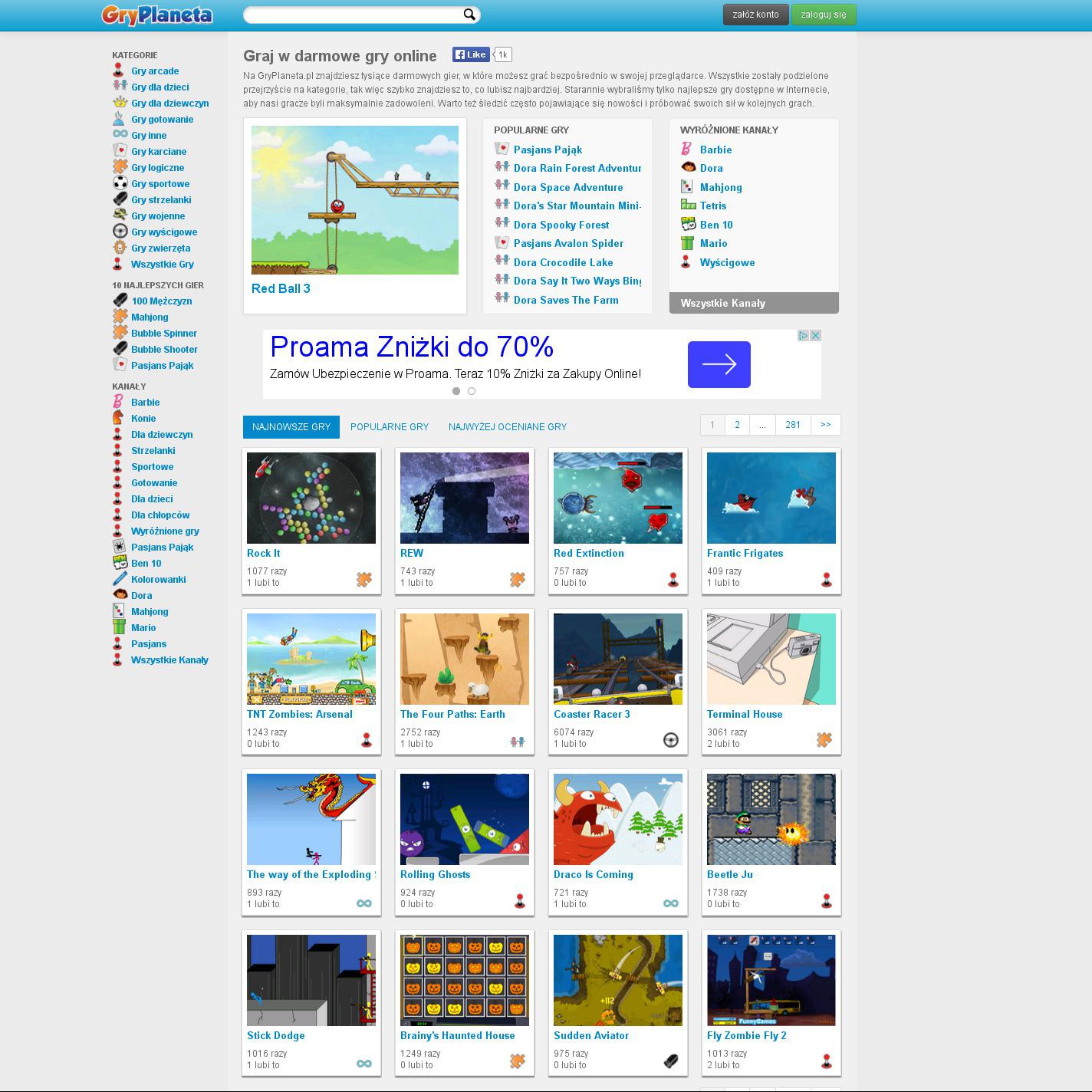
Task: Open page 2 of the games list
Action: click(x=737, y=425)
